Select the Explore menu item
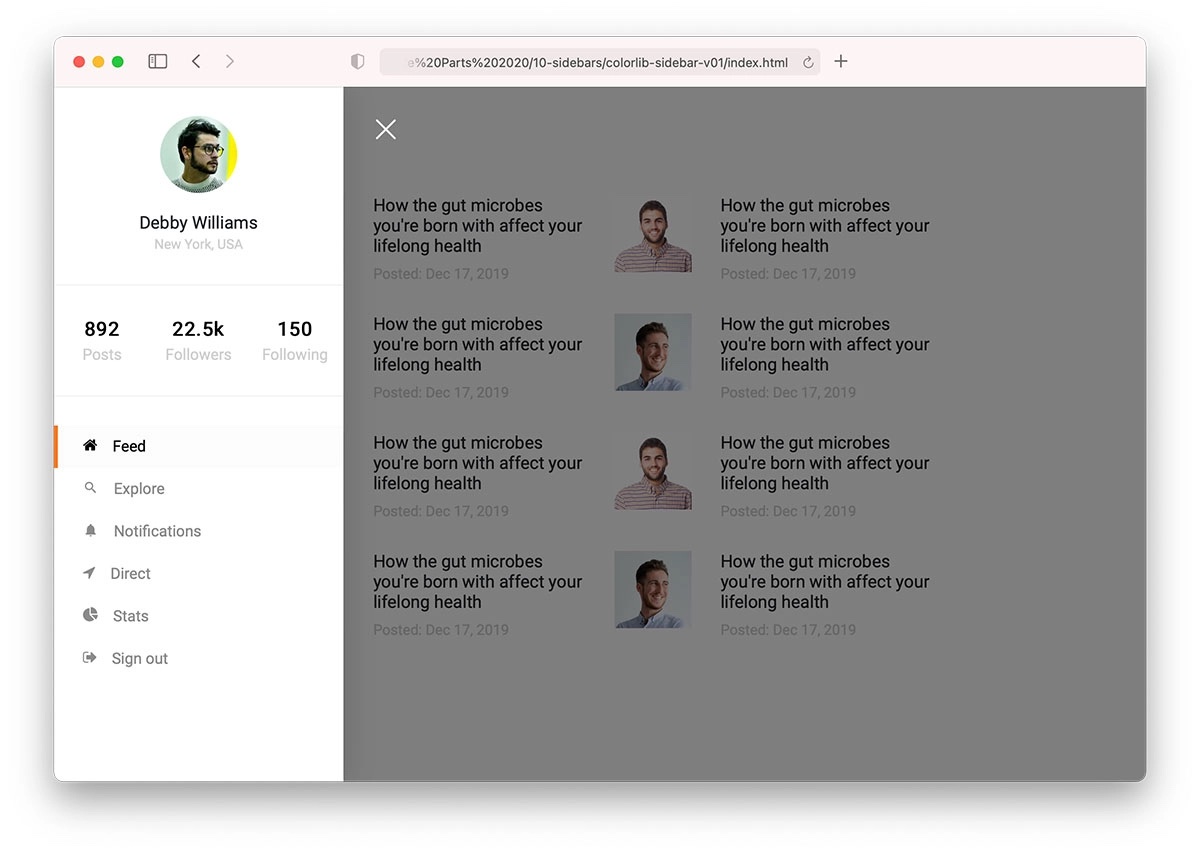 (139, 489)
